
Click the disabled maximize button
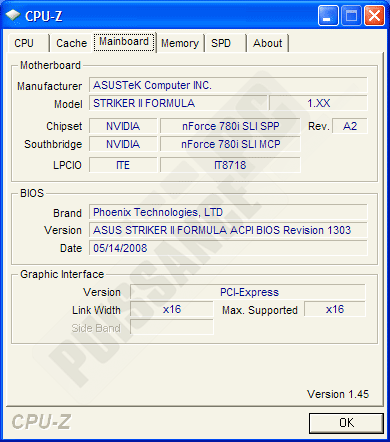[351, 15]
